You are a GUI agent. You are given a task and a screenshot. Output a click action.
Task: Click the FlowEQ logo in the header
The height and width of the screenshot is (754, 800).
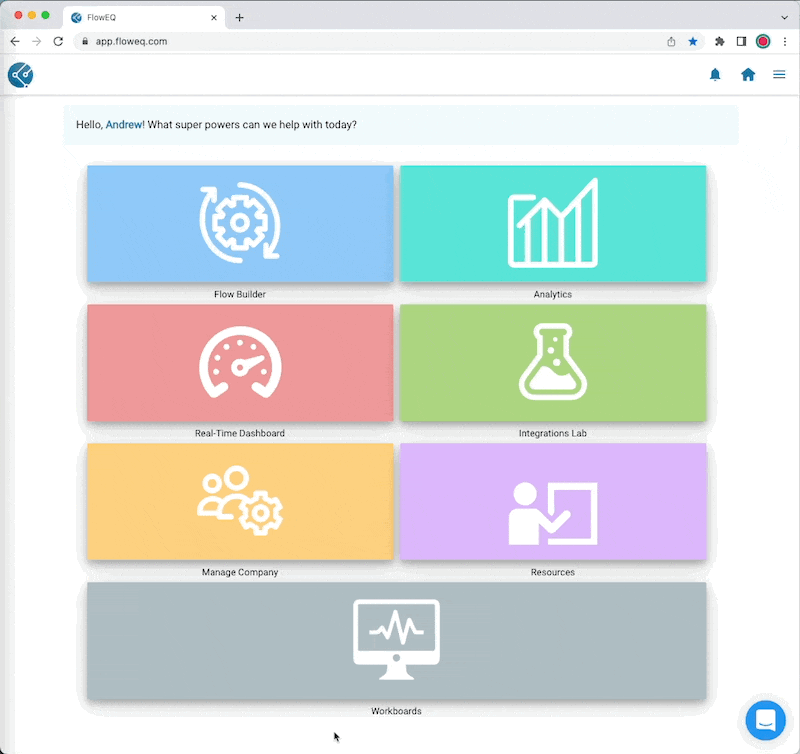click(x=20, y=74)
